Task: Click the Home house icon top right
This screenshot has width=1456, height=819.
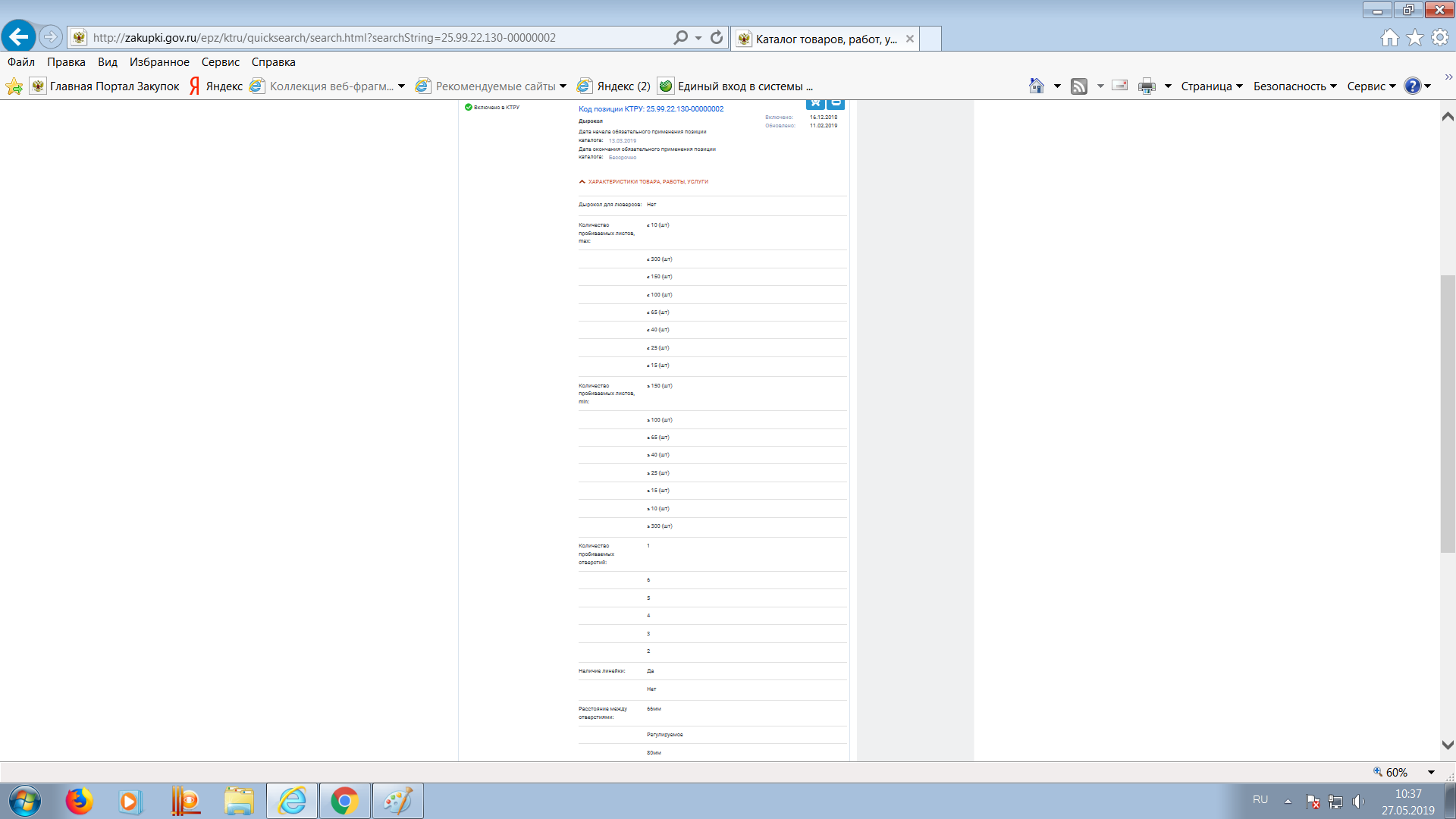Action: tap(1389, 37)
